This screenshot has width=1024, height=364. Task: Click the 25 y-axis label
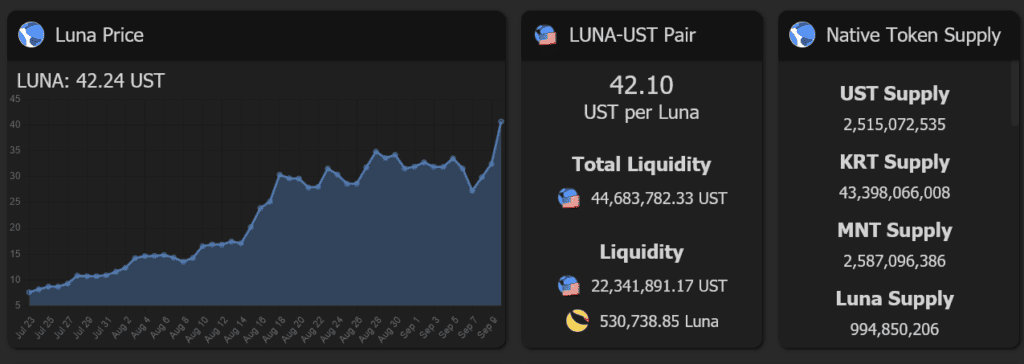pyautogui.click(x=15, y=202)
